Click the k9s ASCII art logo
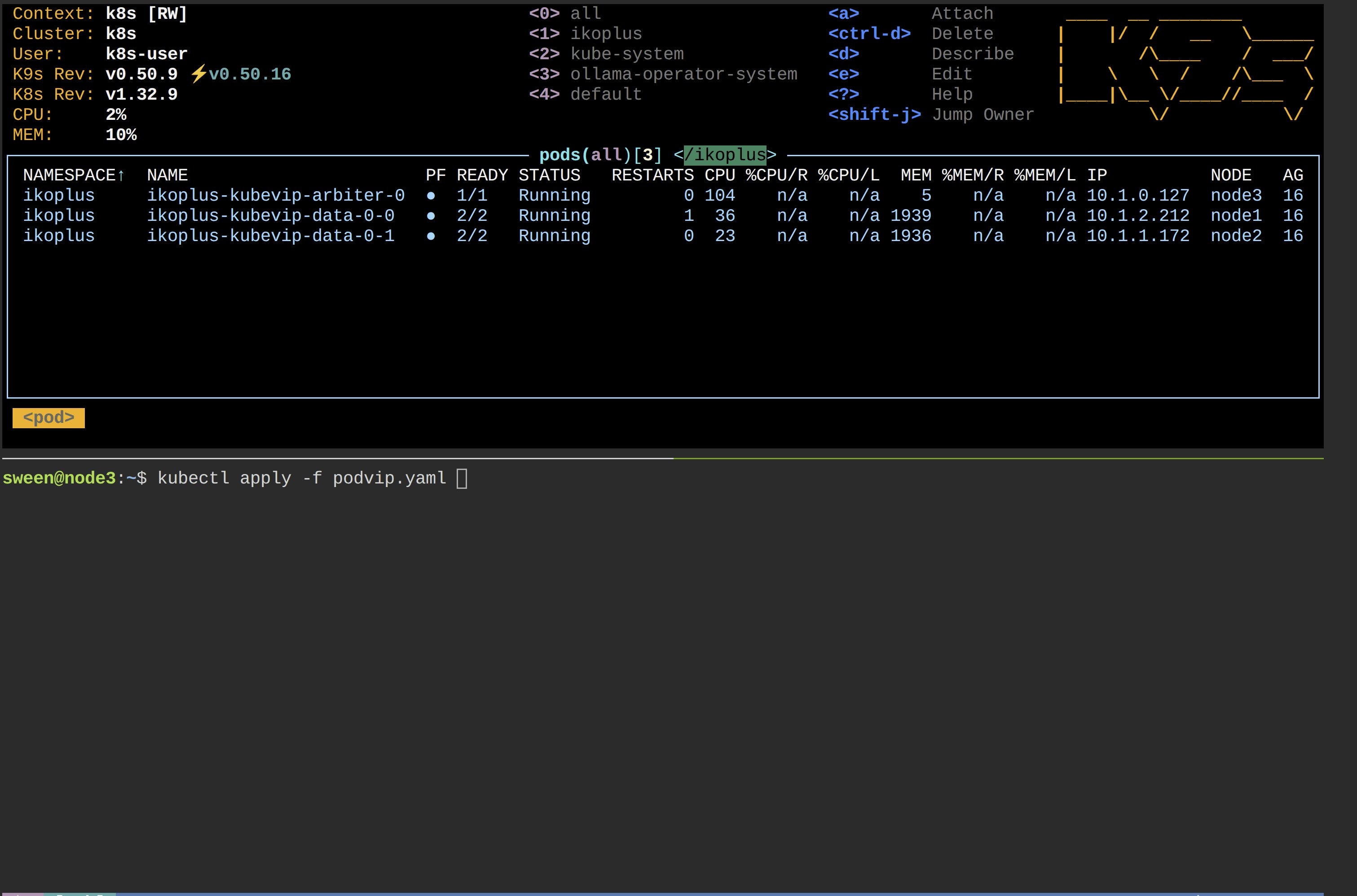This screenshot has width=1357, height=896. (x=1186, y=66)
